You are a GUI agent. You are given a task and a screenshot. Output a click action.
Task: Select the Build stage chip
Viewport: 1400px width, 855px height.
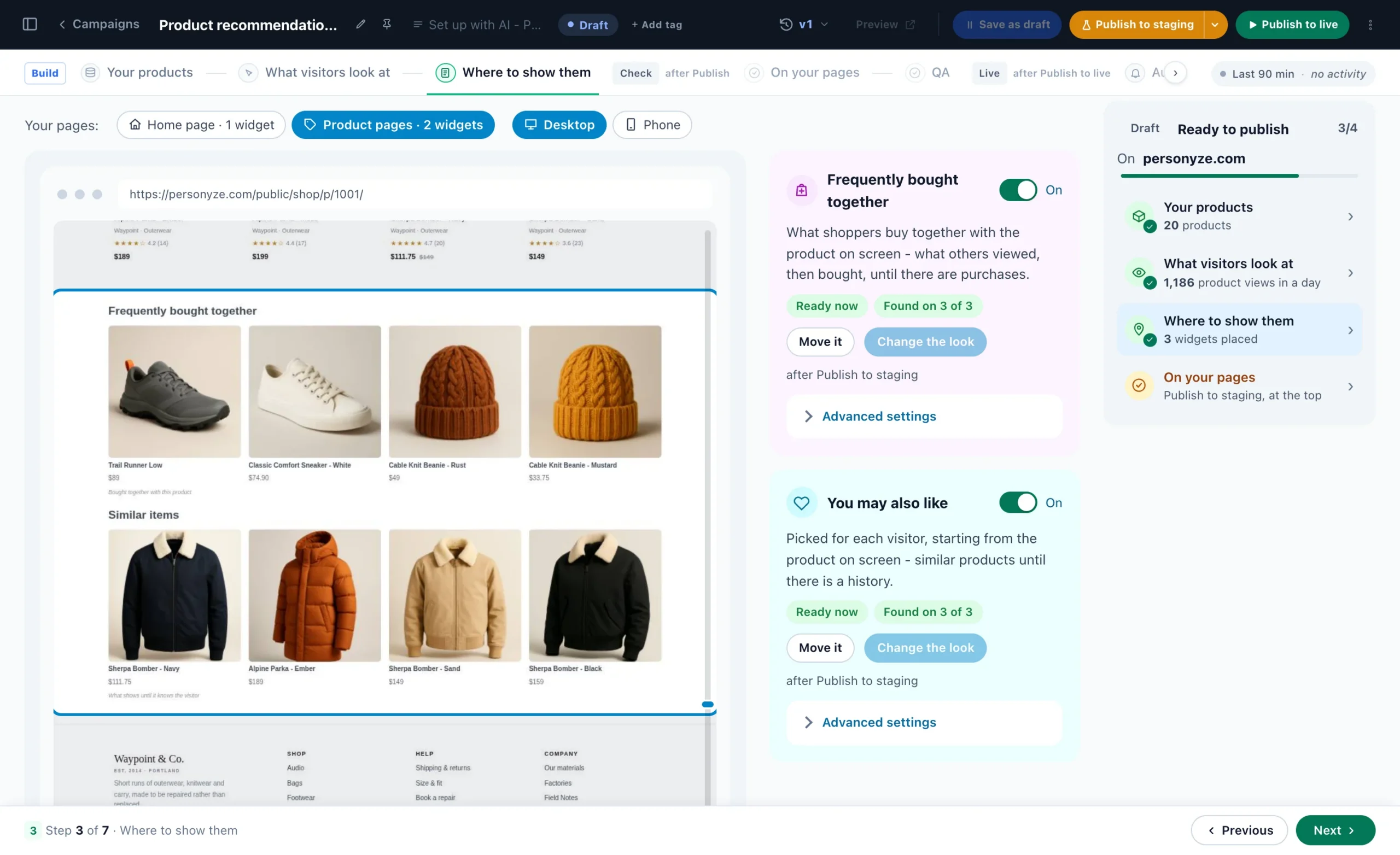pyautogui.click(x=45, y=73)
